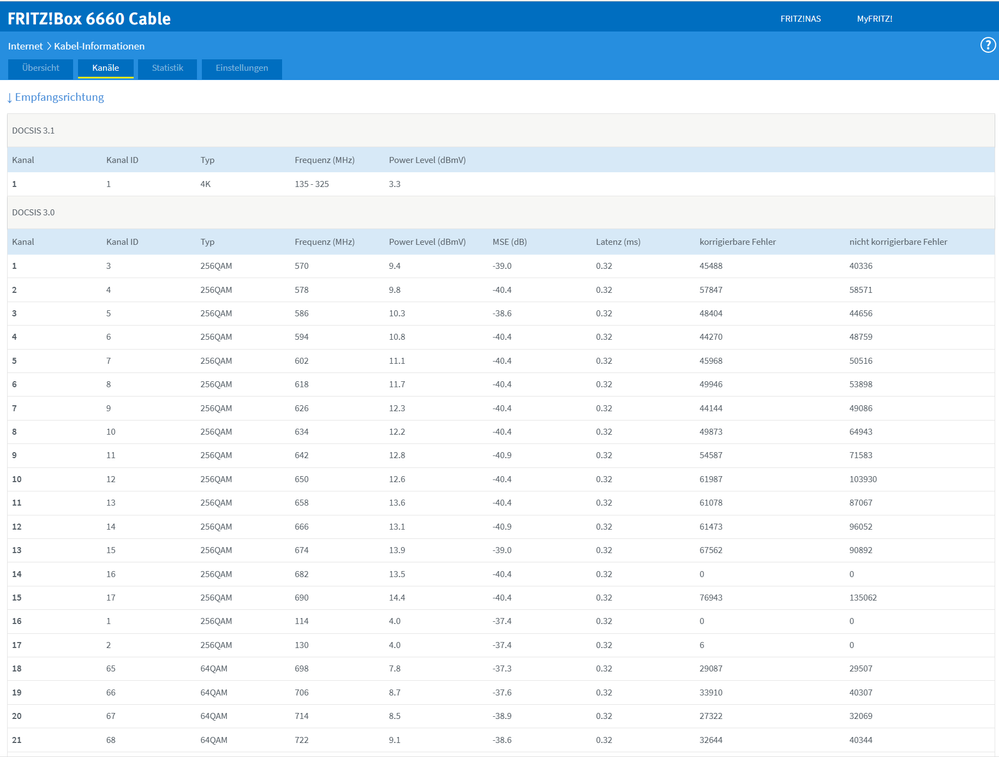Go to the Einstellungen tab

pos(242,68)
